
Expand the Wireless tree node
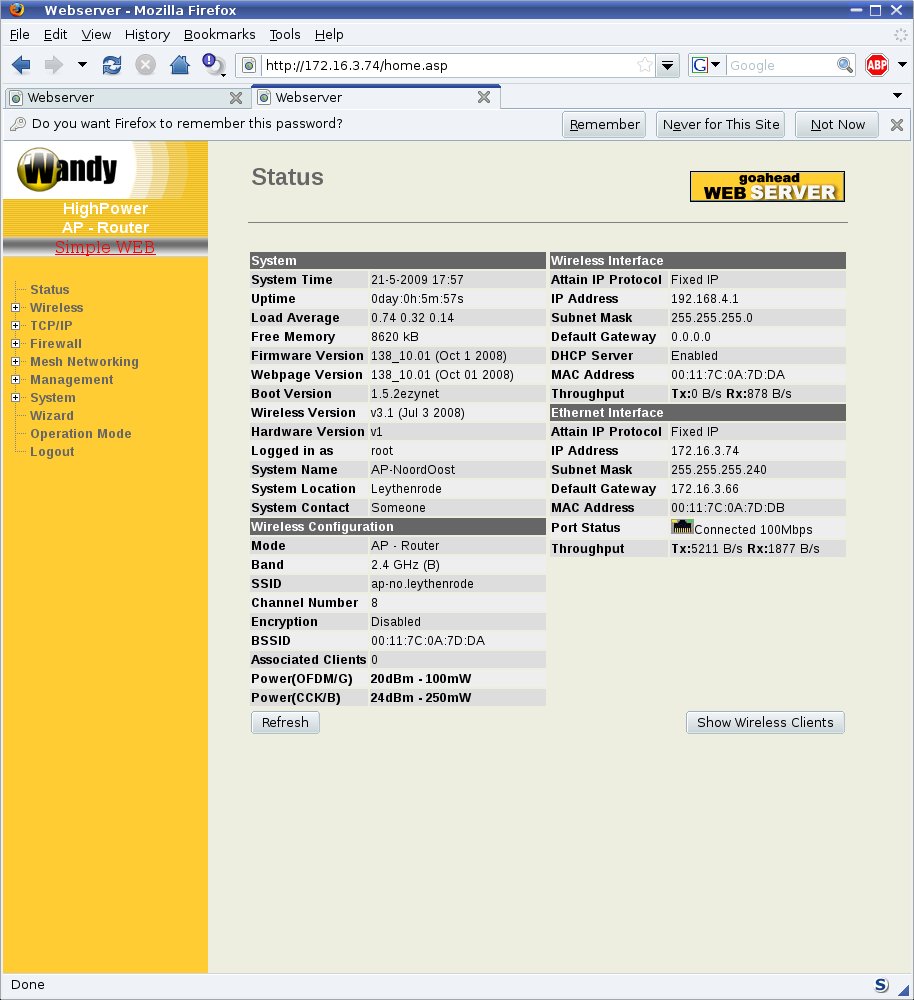click(x=16, y=308)
